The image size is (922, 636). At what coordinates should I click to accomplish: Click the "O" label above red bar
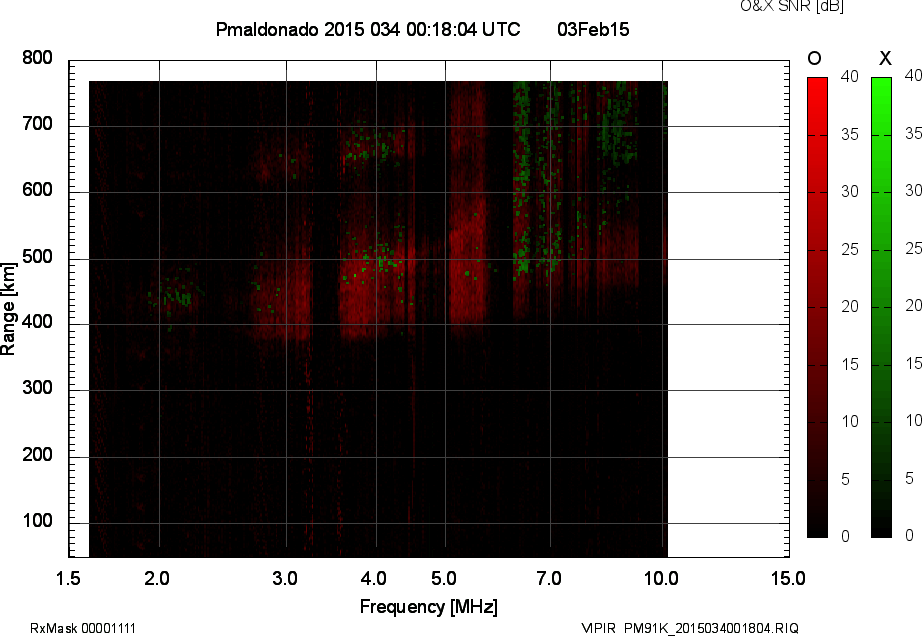[814, 58]
